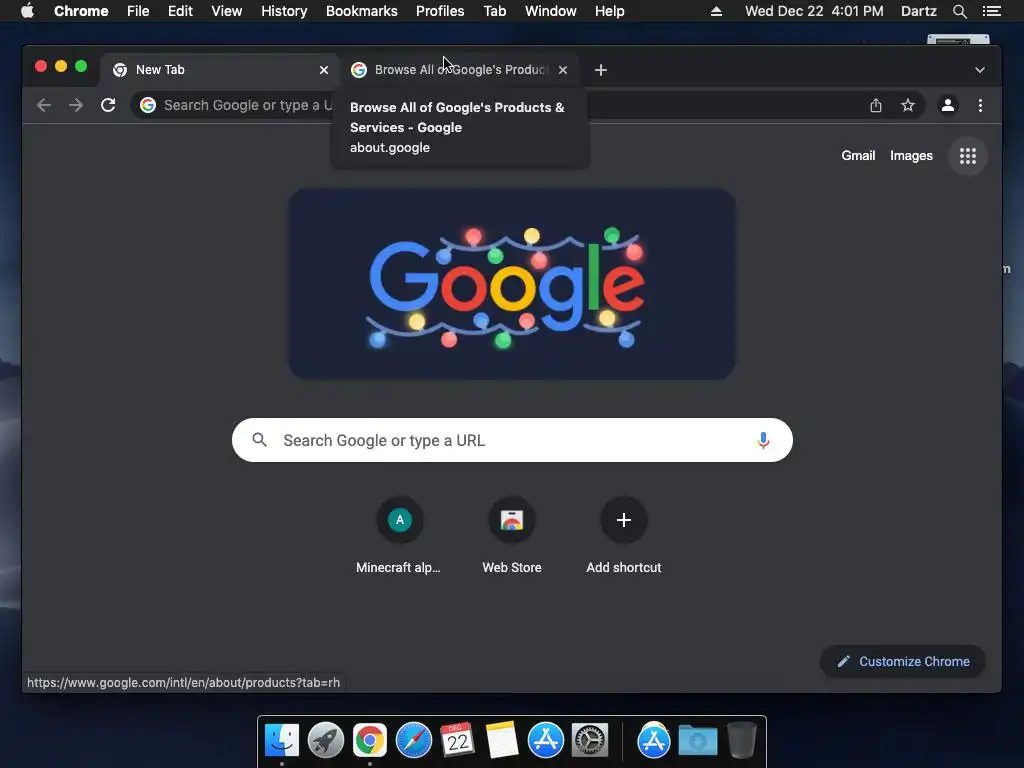Viewport: 1024px width, 768px height.
Task: Click the eject icon in menu bar
Action: coord(716,11)
